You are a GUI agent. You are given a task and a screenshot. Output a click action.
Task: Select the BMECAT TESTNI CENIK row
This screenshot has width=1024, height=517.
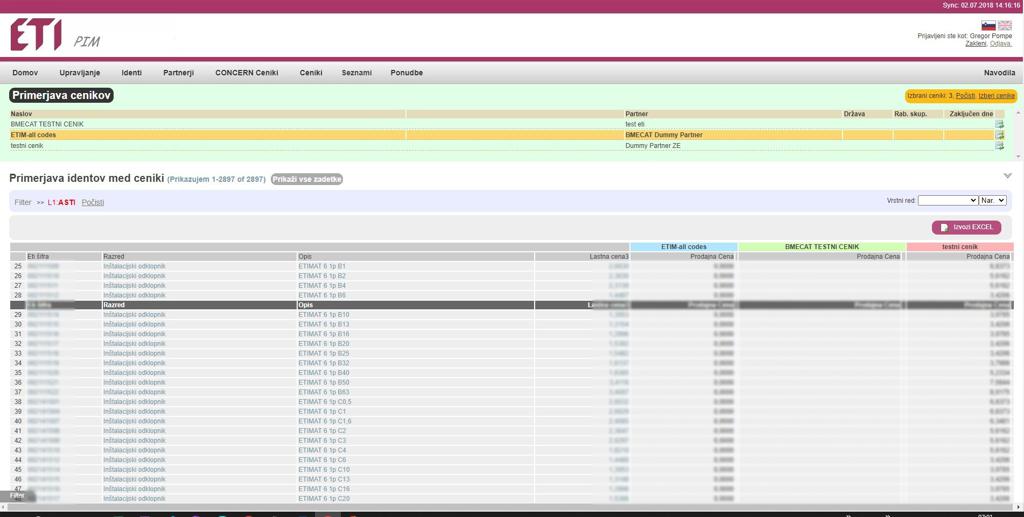pyautogui.click(x=502, y=124)
